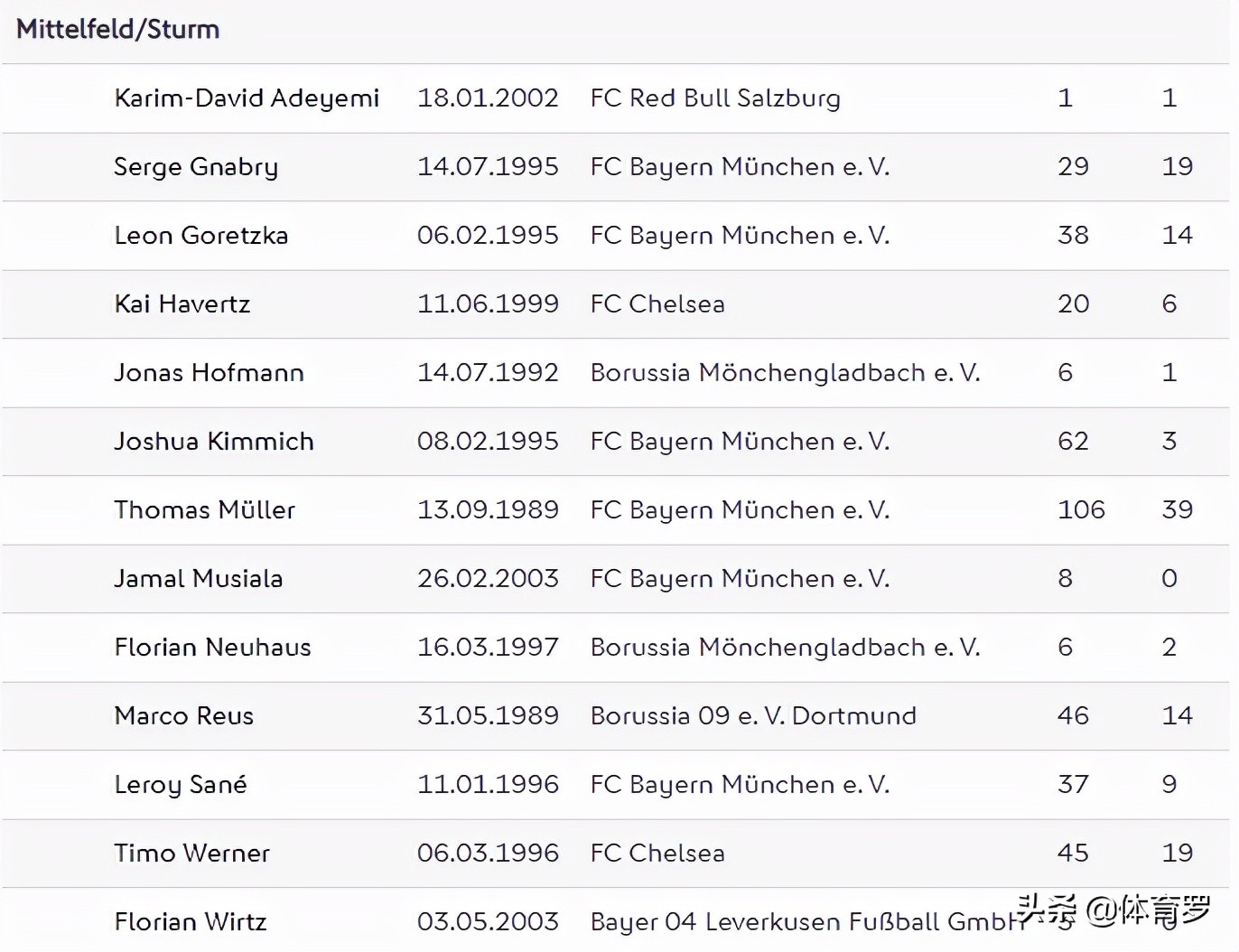Click the birthdate 13.09.1989
The width and height of the screenshot is (1239, 952).
[488, 510]
